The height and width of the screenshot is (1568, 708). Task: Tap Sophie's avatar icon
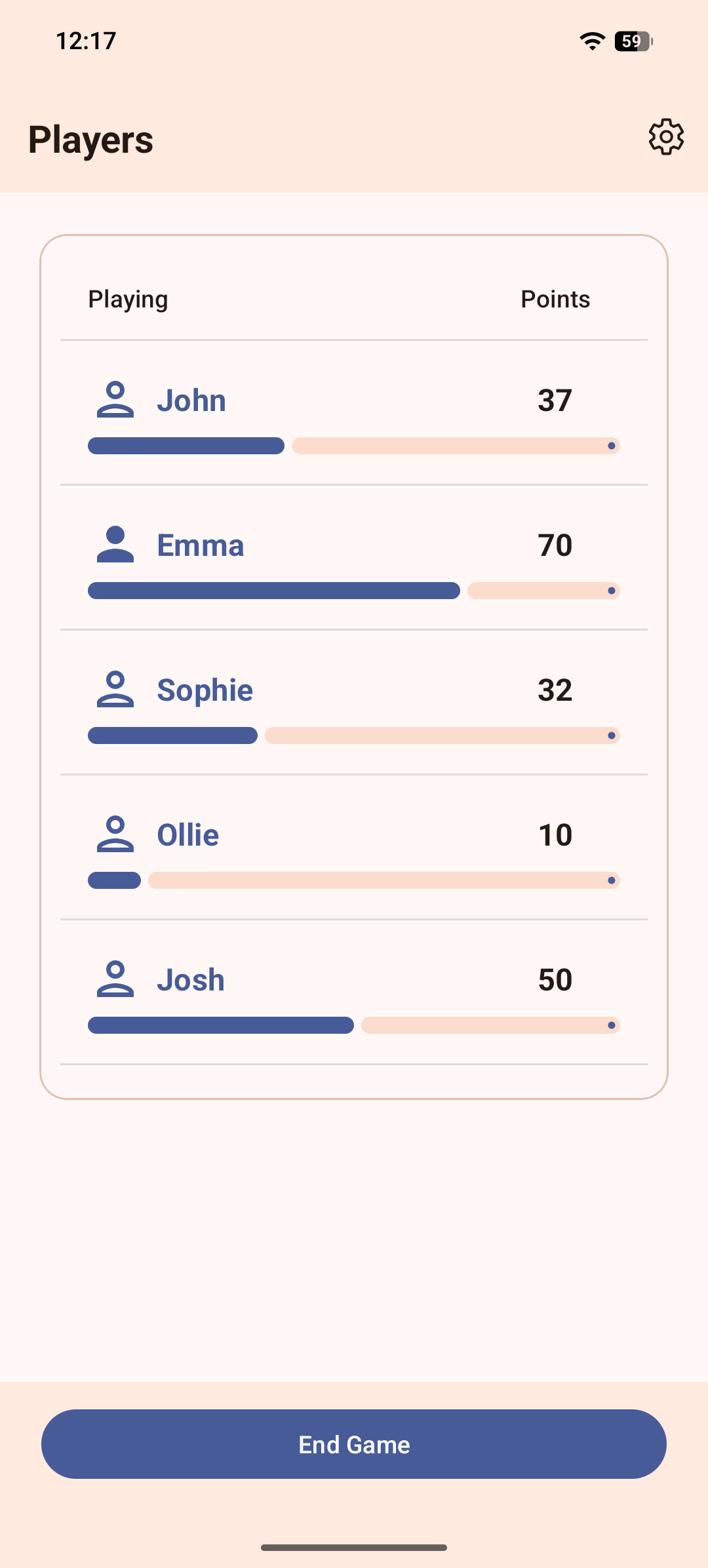115,690
